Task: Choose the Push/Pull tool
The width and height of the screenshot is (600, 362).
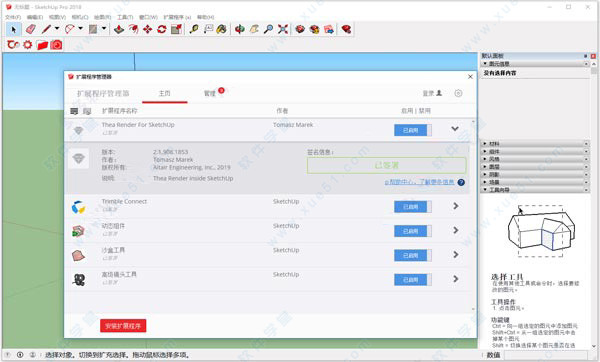Action: tap(119, 29)
